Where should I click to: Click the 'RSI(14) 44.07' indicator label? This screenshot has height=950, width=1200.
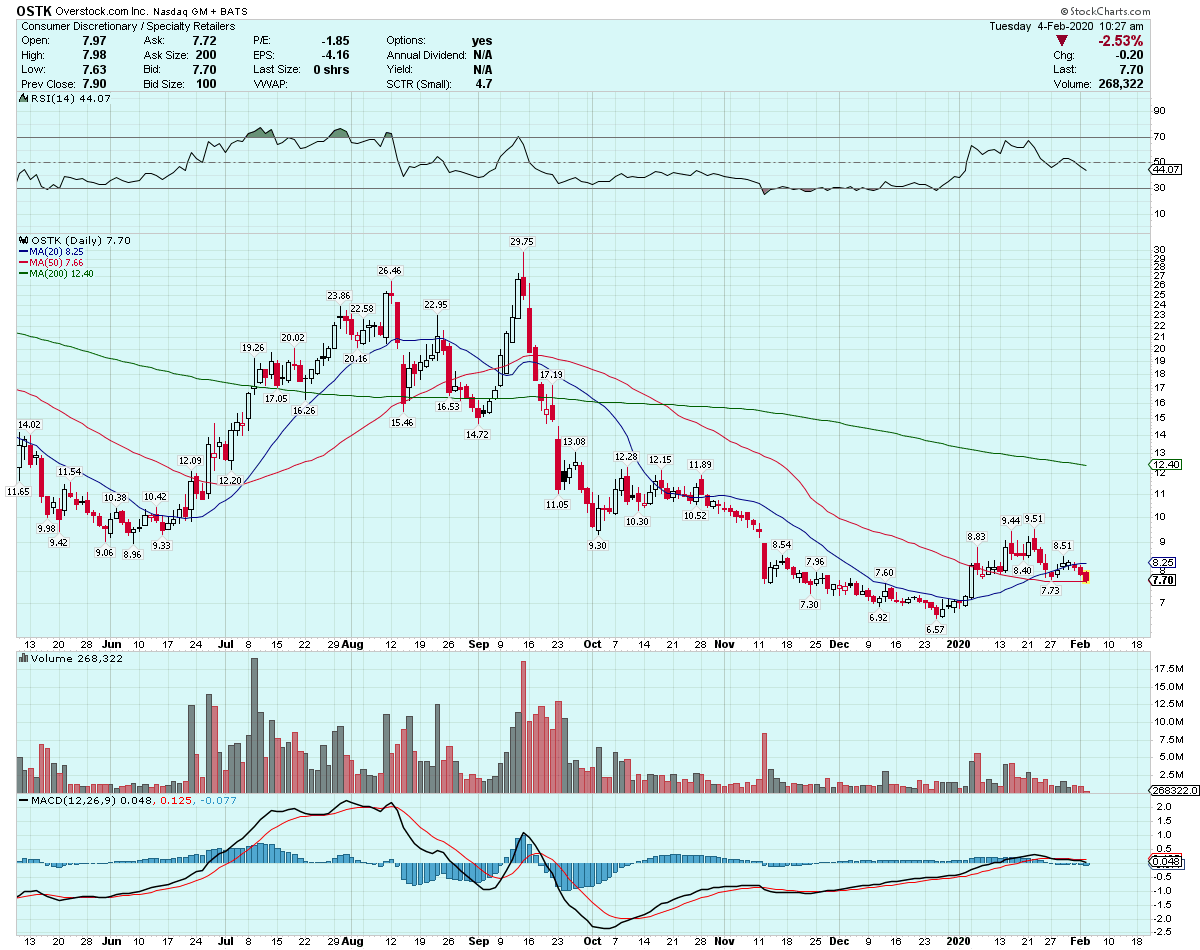click(x=69, y=99)
